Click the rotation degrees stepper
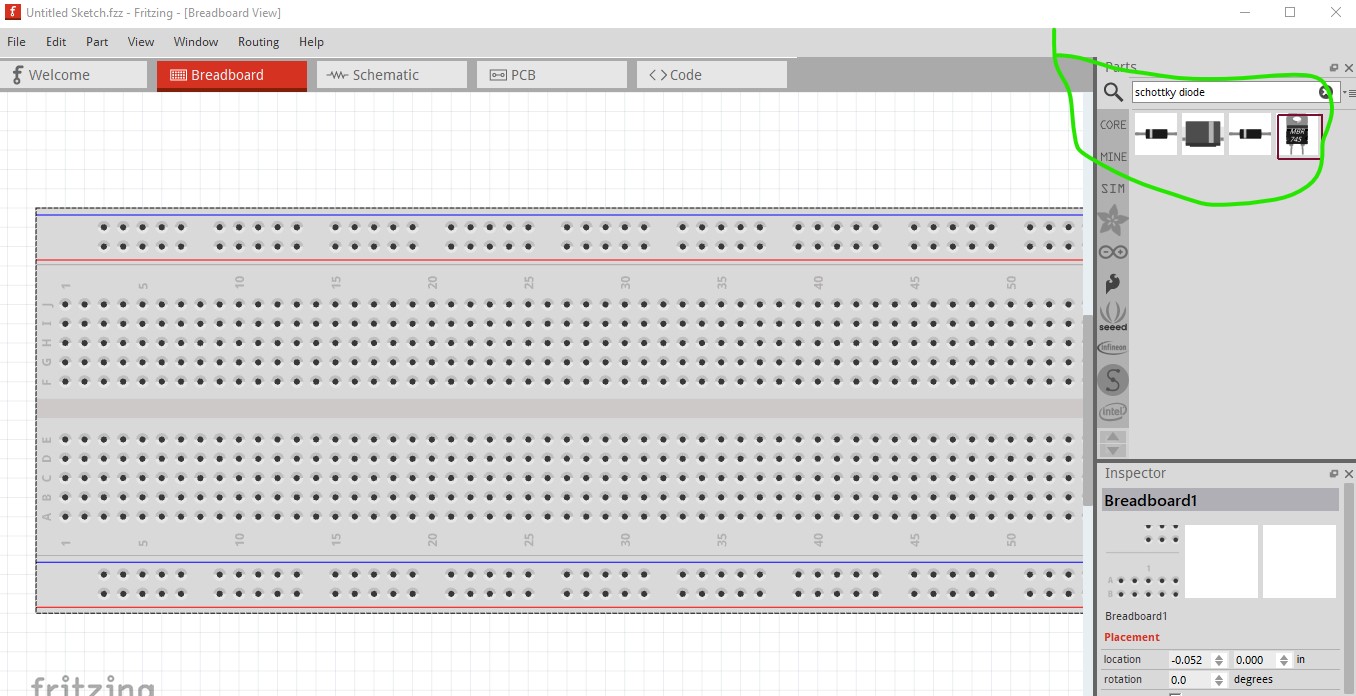Screen dimensions: 1356x696 click(1219, 680)
